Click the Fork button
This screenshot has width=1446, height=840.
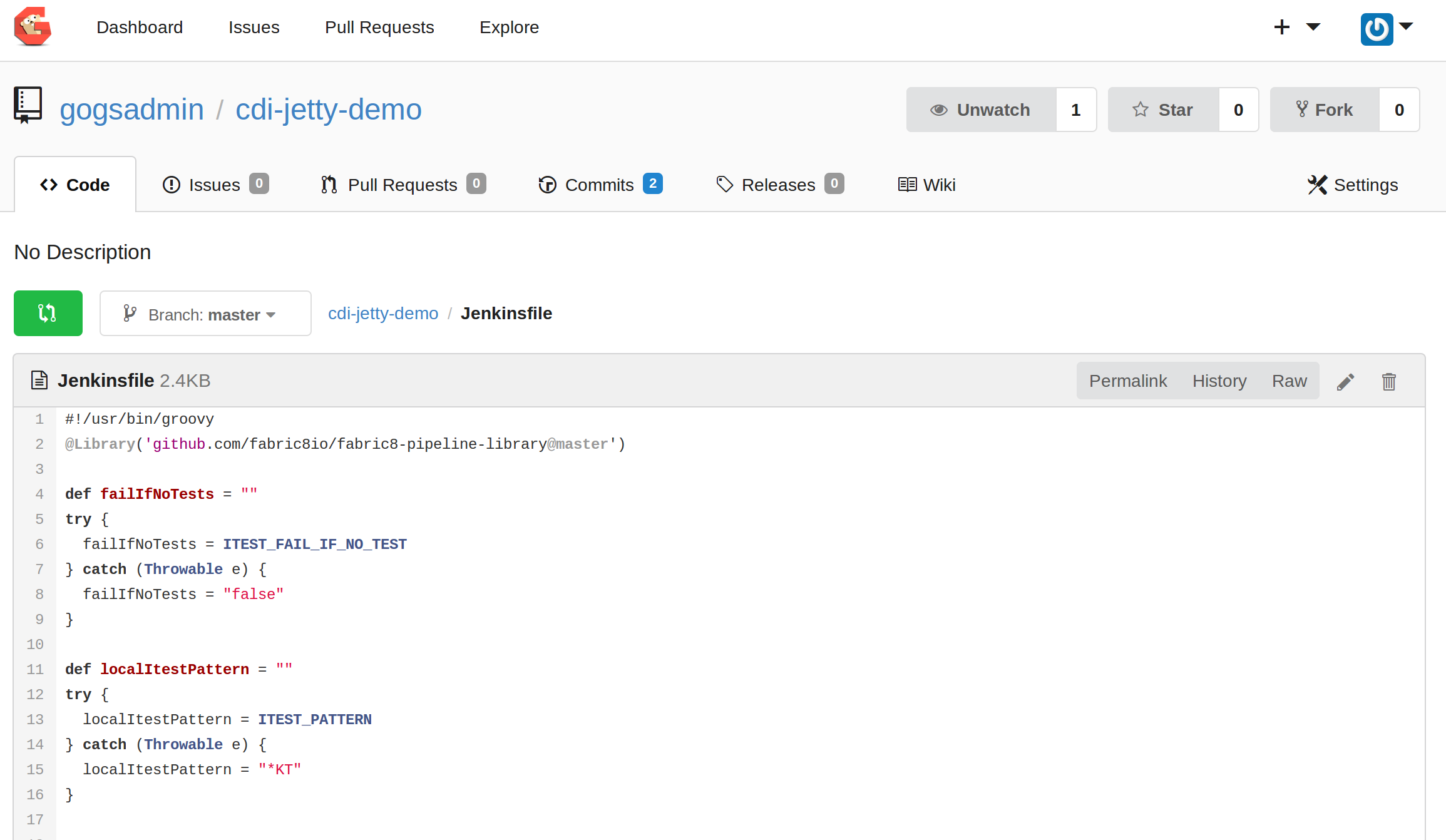click(1325, 110)
